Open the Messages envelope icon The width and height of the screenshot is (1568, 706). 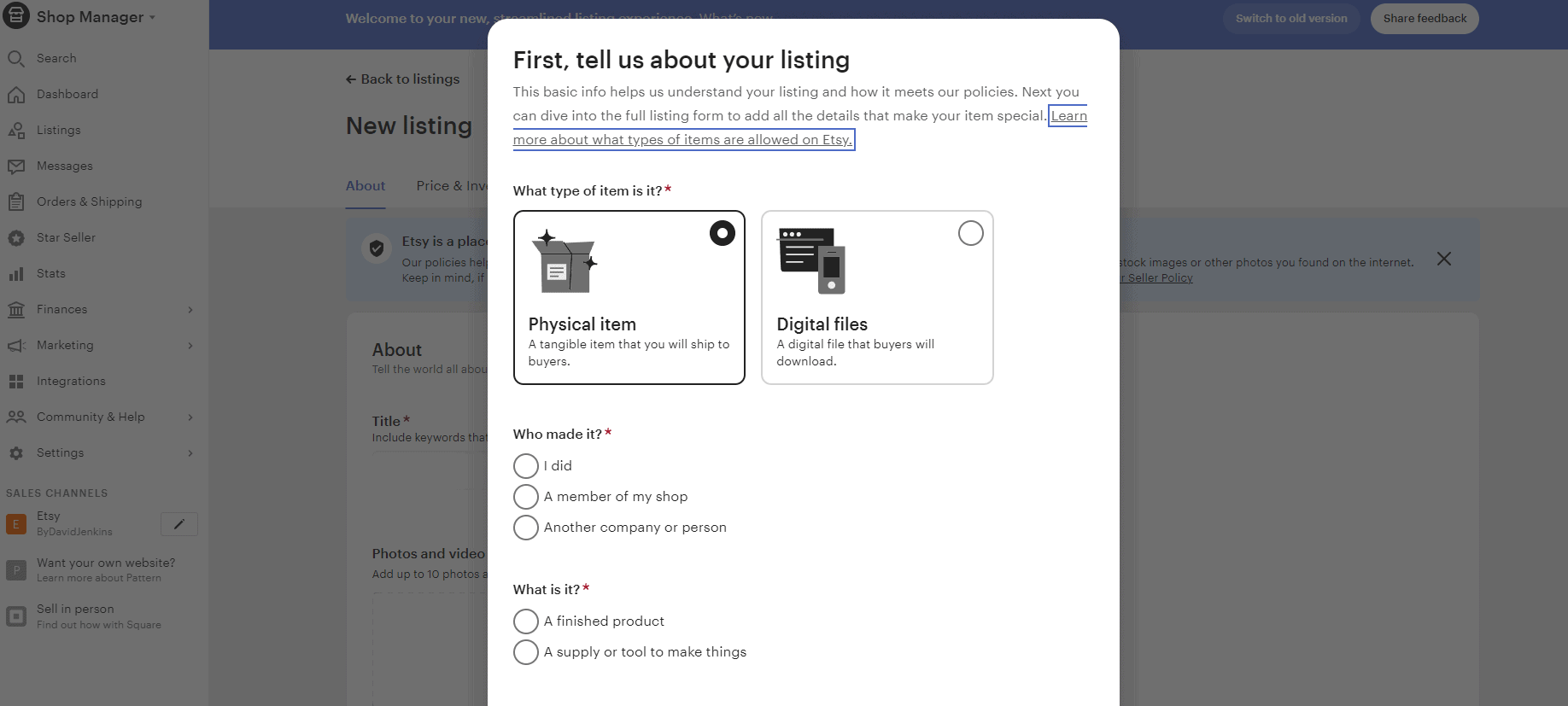(15, 166)
